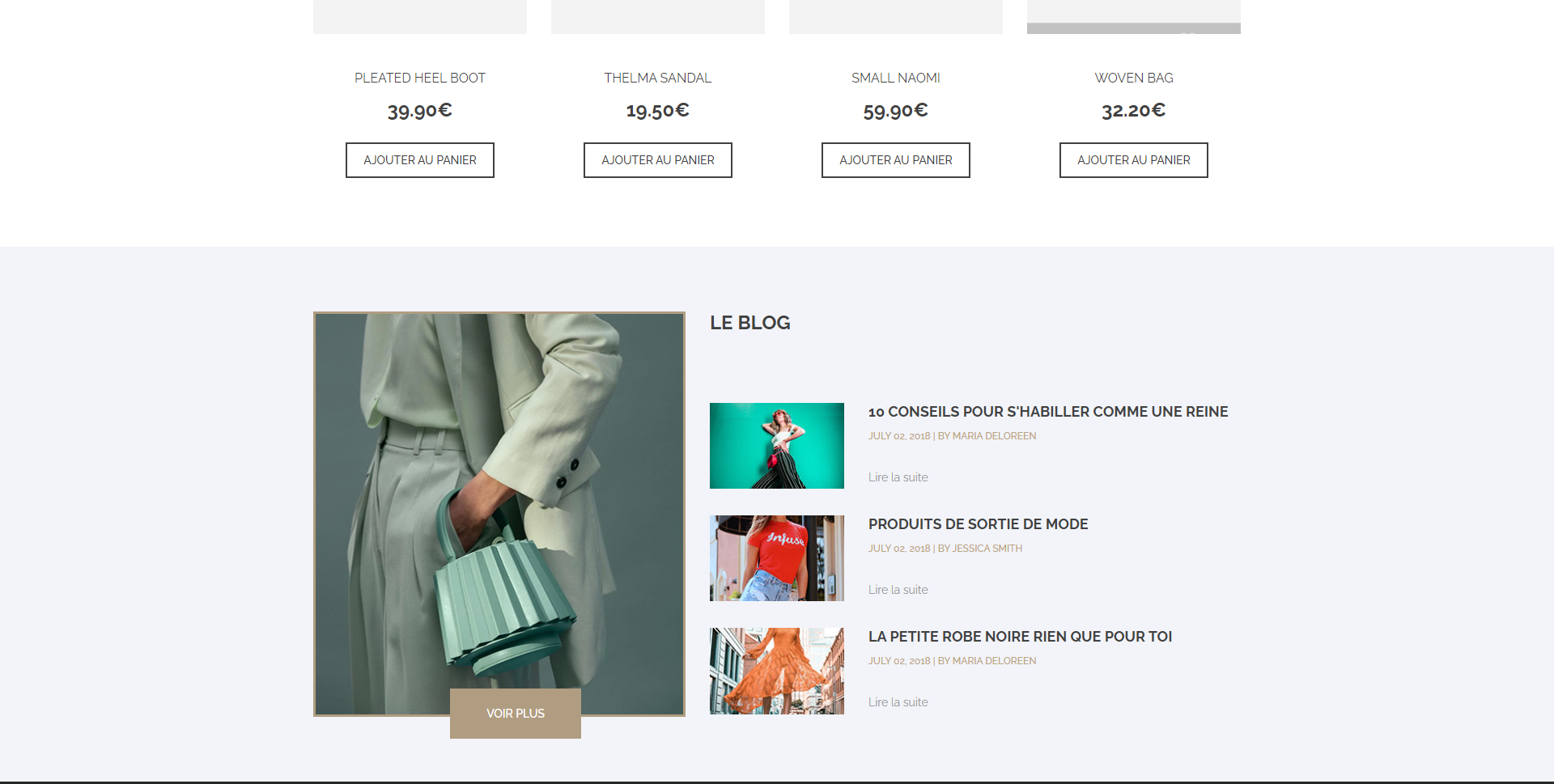Open red Infuse t-shirt post thumbnail
Image resolution: width=1554 pixels, height=784 pixels.
pyautogui.click(x=776, y=558)
